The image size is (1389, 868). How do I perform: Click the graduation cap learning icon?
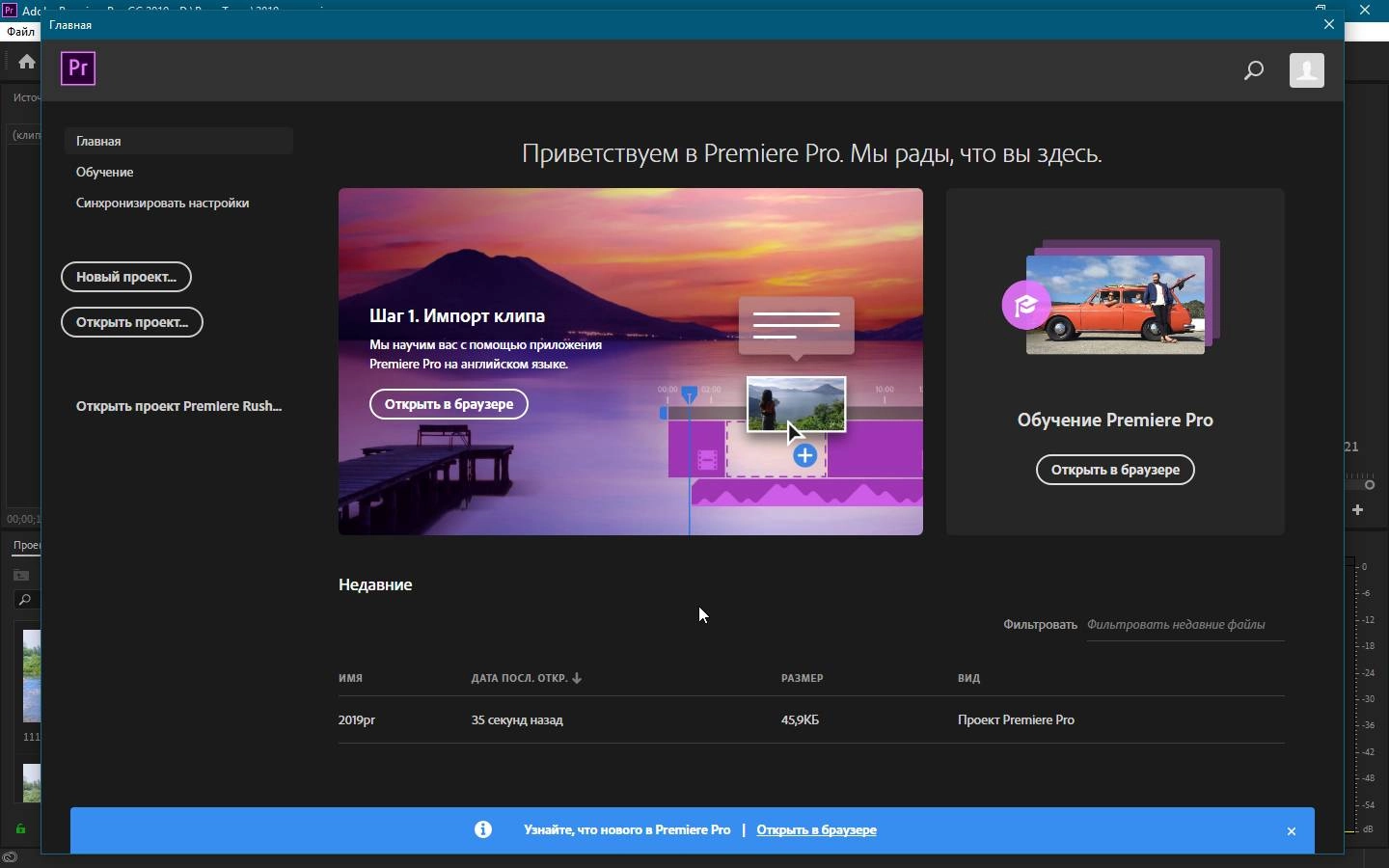[1027, 306]
